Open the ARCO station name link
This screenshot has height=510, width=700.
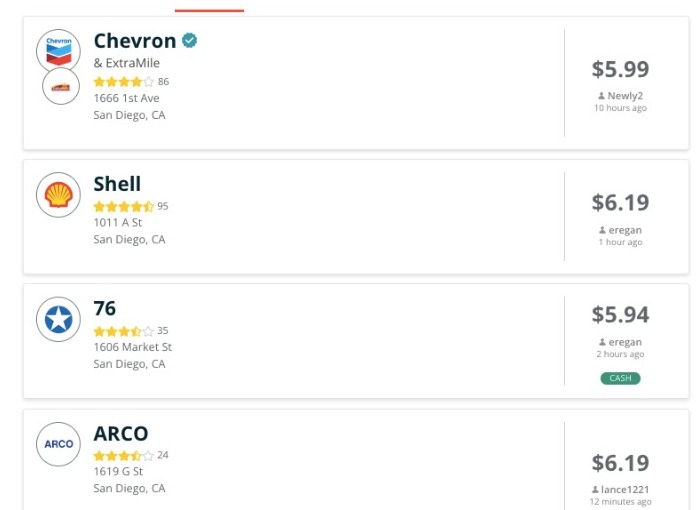tap(120, 434)
